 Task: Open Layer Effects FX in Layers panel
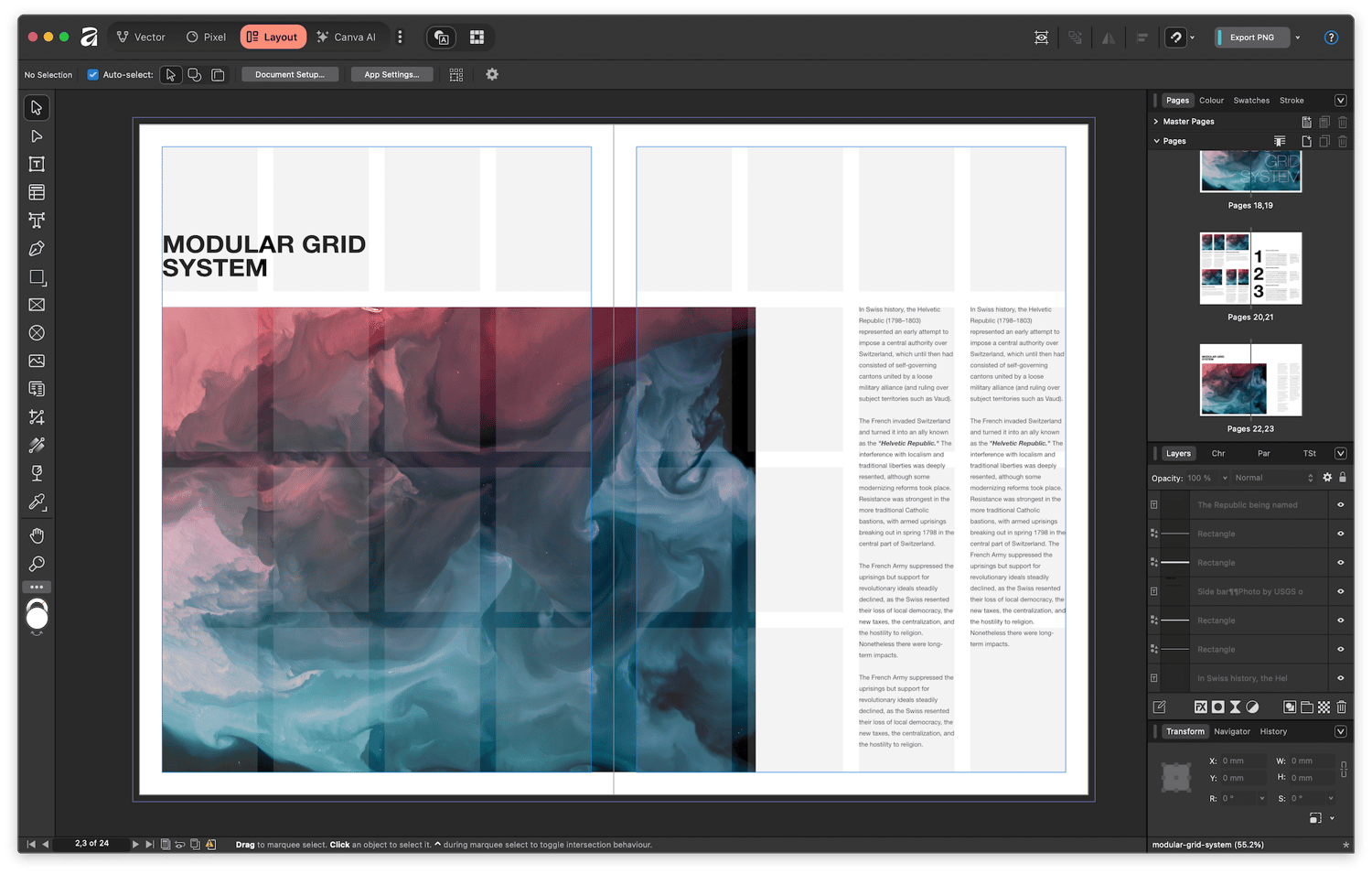click(1200, 707)
